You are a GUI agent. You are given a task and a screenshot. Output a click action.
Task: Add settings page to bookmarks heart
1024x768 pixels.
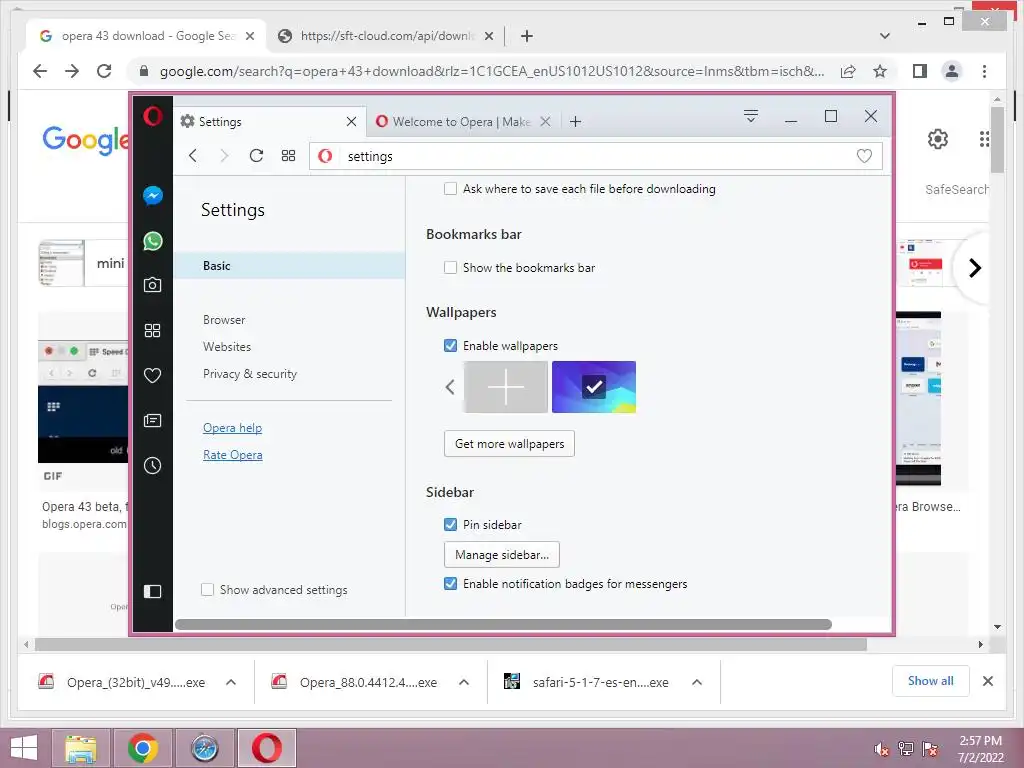pyautogui.click(x=864, y=156)
